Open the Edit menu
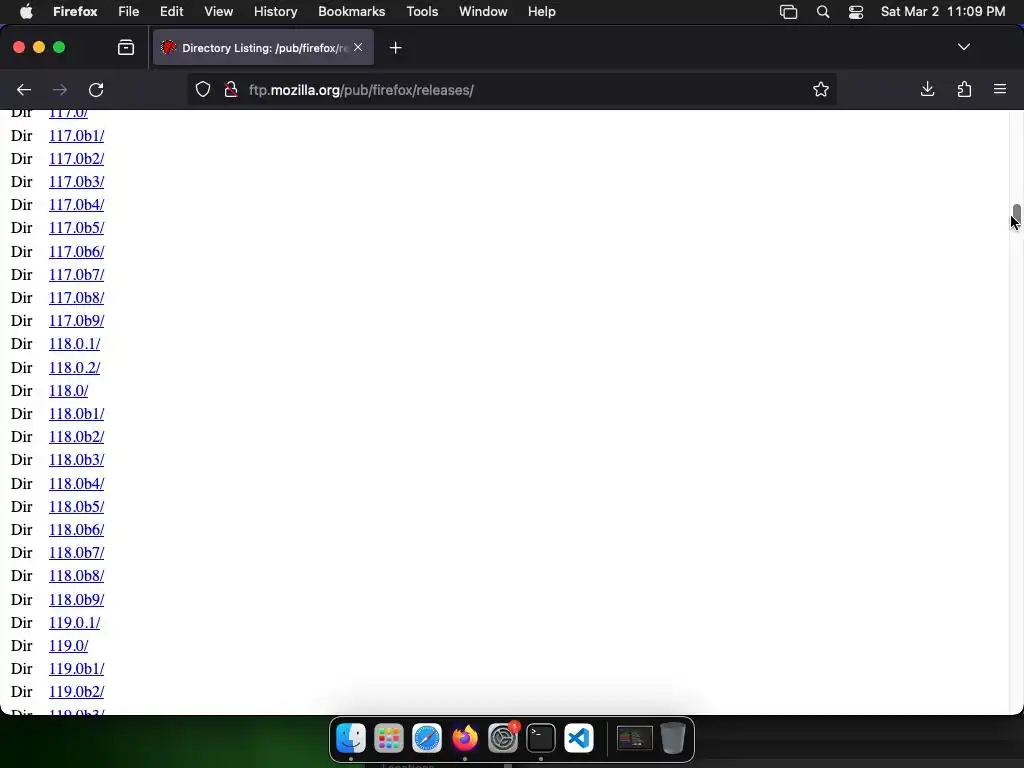The image size is (1024, 768). coord(172,11)
